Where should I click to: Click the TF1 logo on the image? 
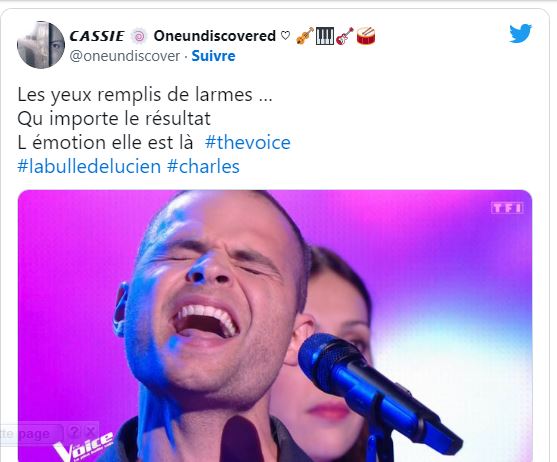(x=507, y=208)
